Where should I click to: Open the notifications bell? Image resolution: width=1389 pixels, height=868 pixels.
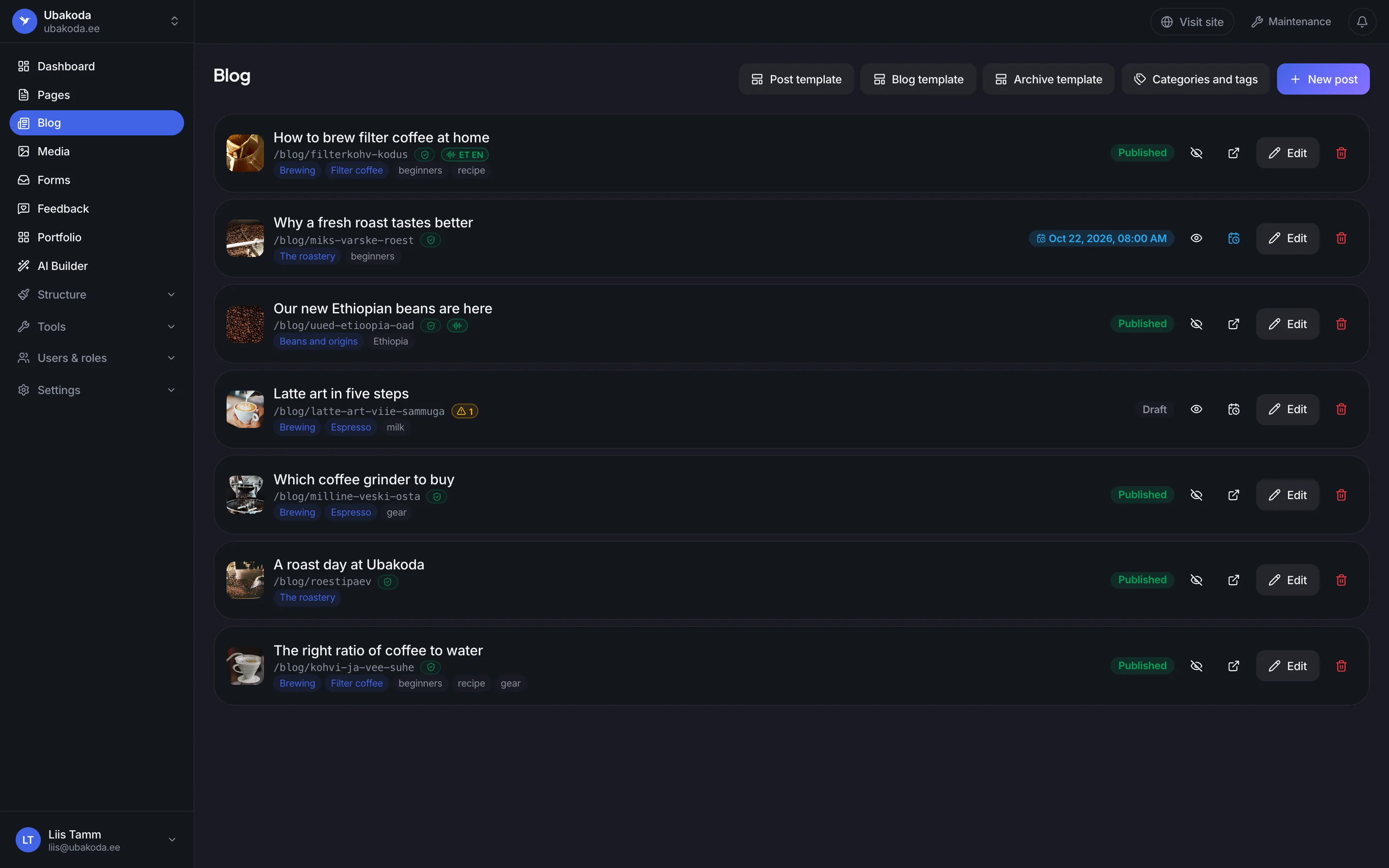[x=1362, y=22]
